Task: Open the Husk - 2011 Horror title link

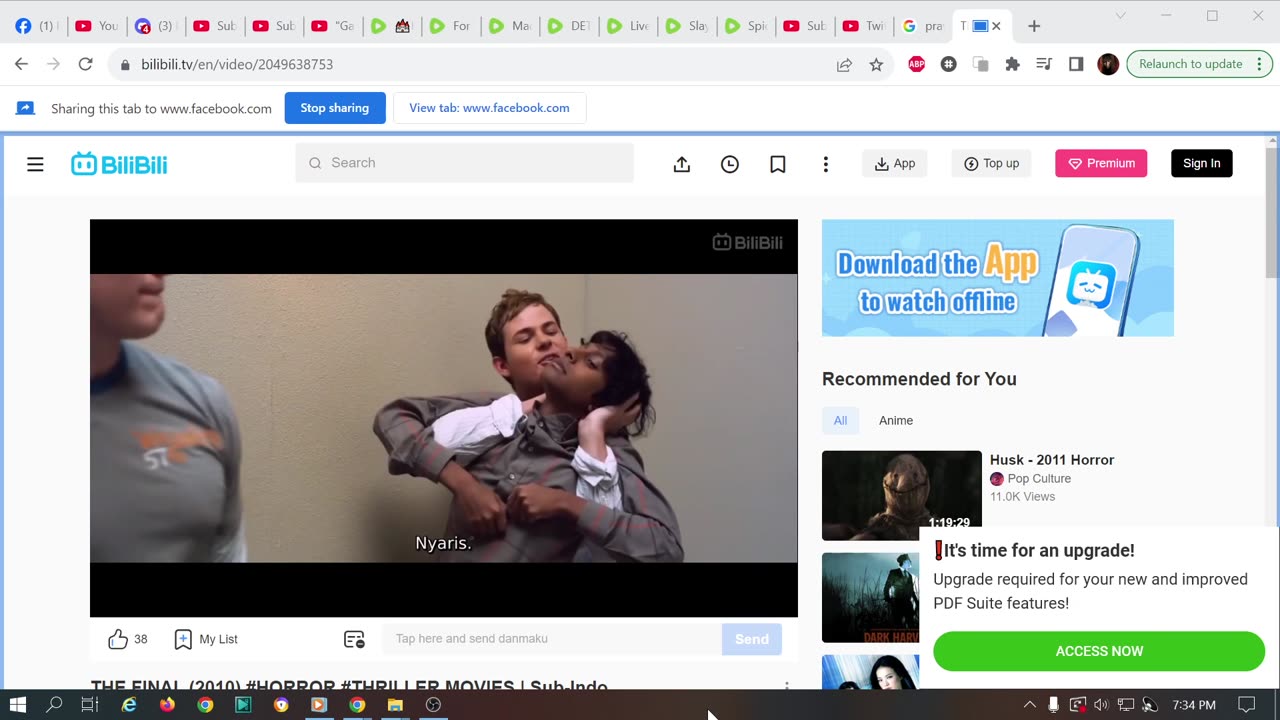Action: point(1052,460)
